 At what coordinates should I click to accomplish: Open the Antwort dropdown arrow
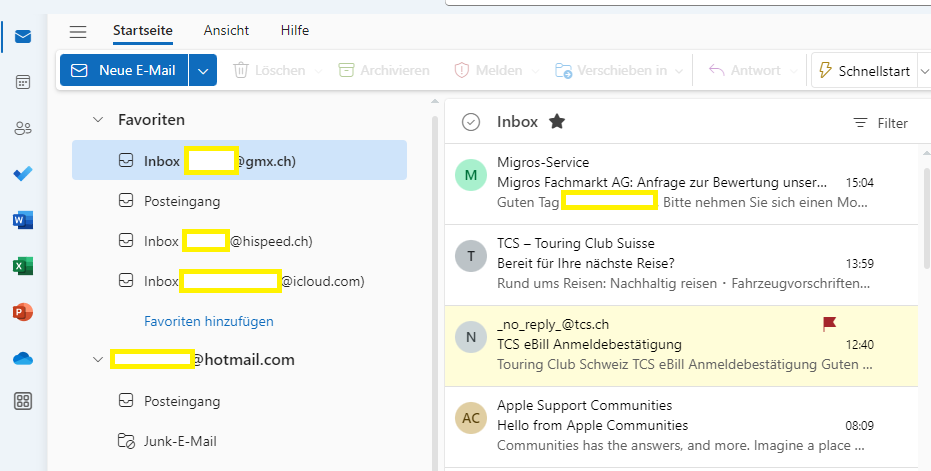793,71
